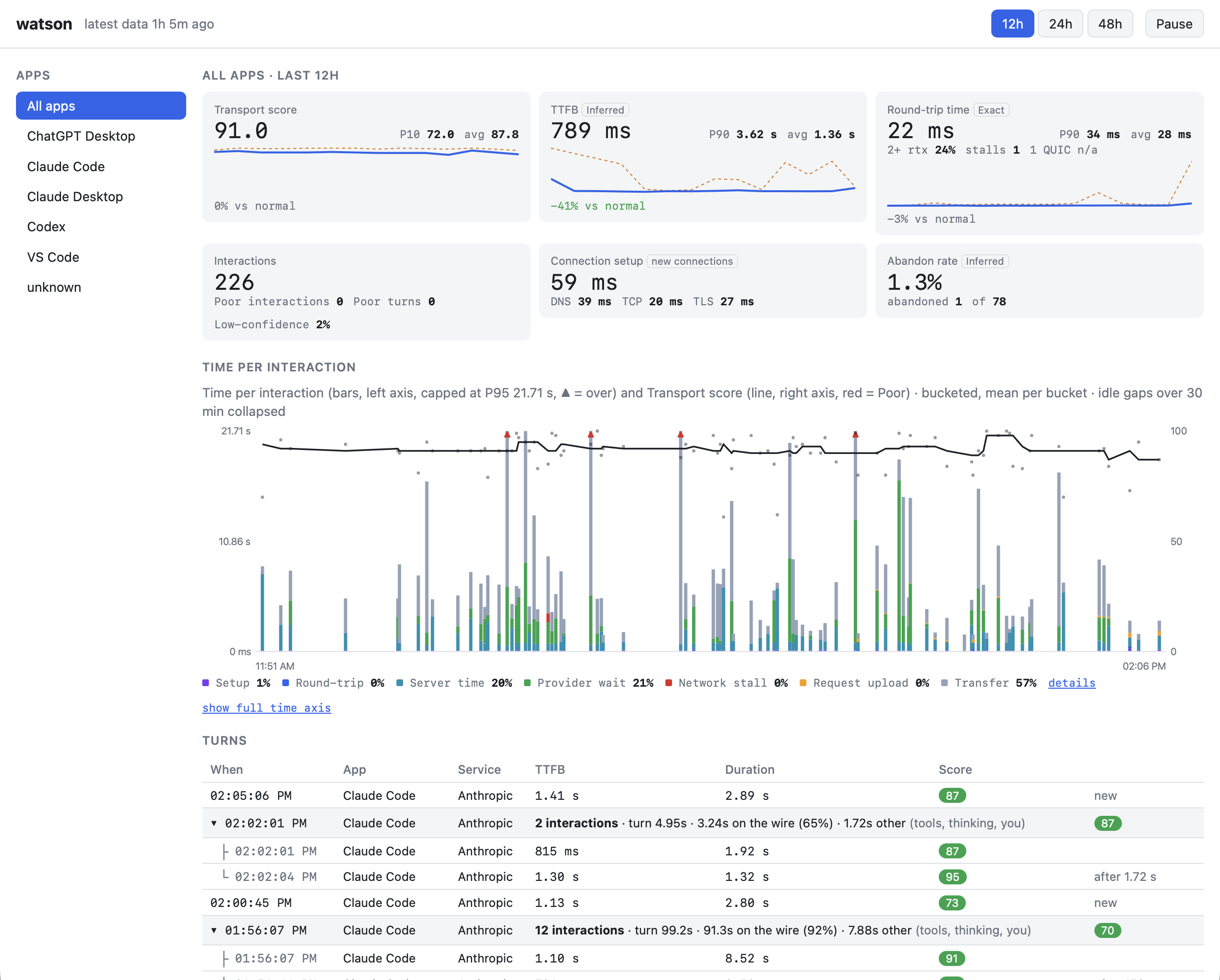Open ChatGPT Desktop app view
The width and height of the screenshot is (1220, 980).
(x=101, y=136)
